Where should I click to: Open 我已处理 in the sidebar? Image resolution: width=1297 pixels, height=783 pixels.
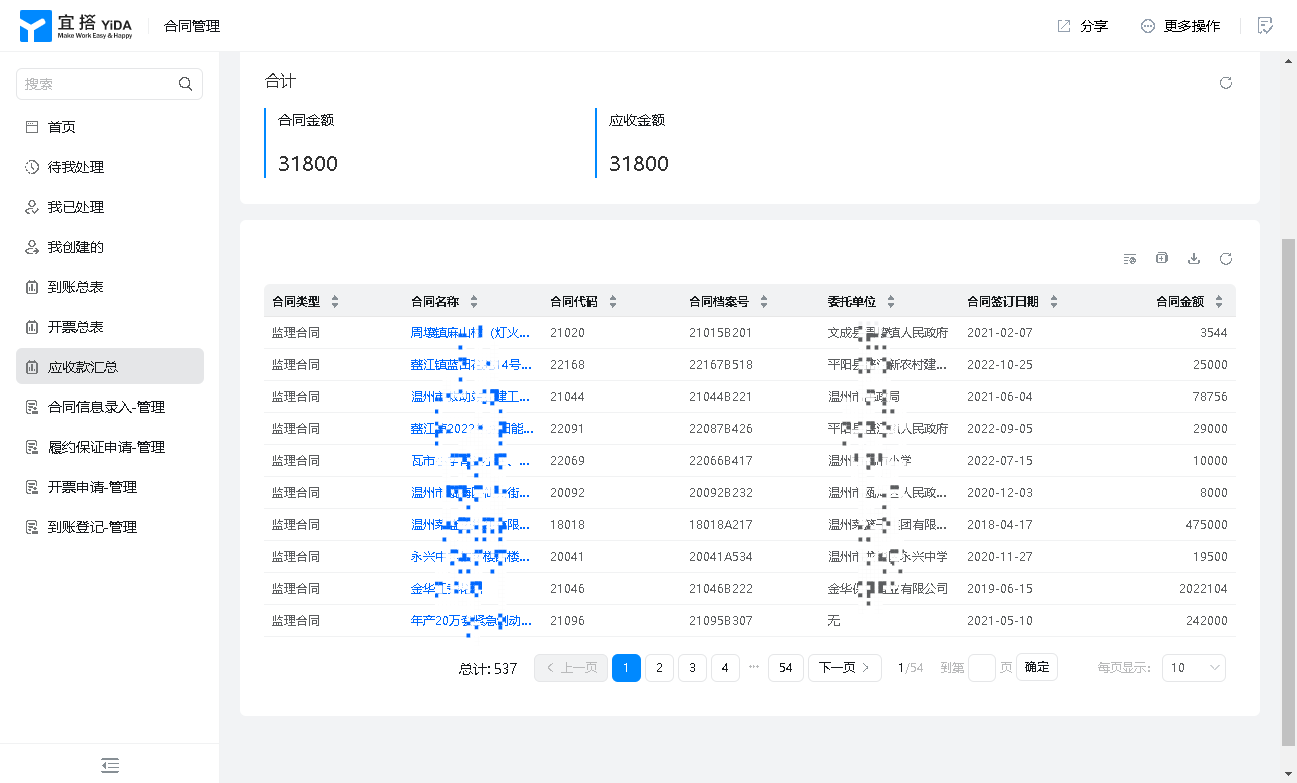pyautogui.click(x=110, y=207)
